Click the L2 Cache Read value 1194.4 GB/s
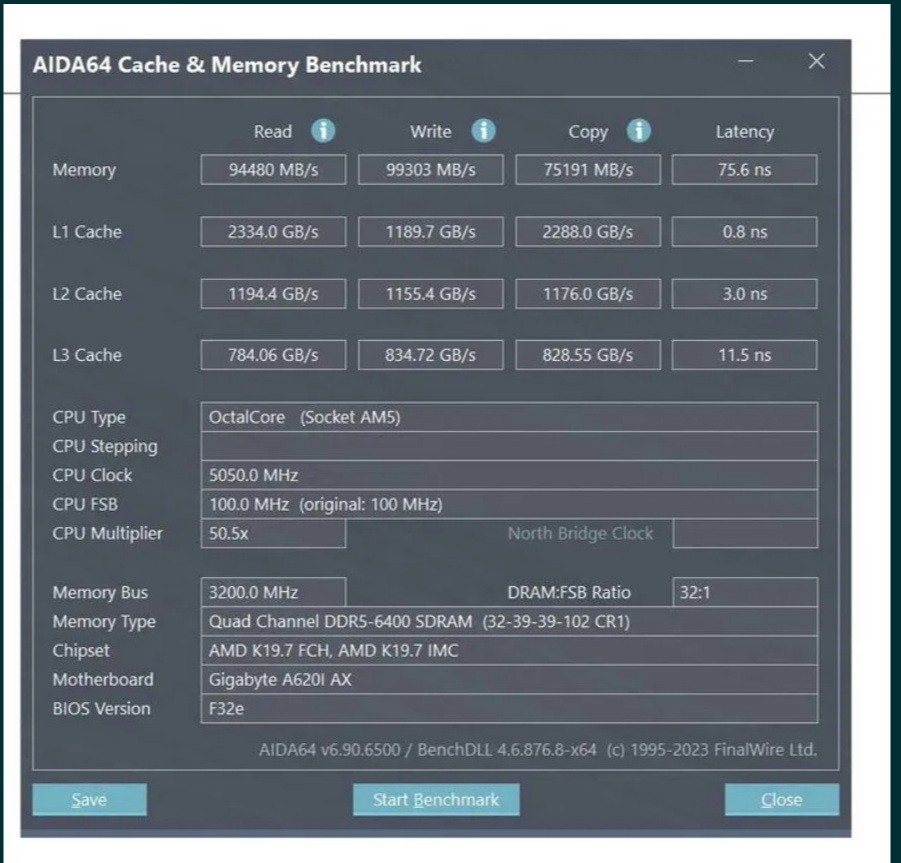Screen dimensions: 901x863 click(x=274, y=294)
